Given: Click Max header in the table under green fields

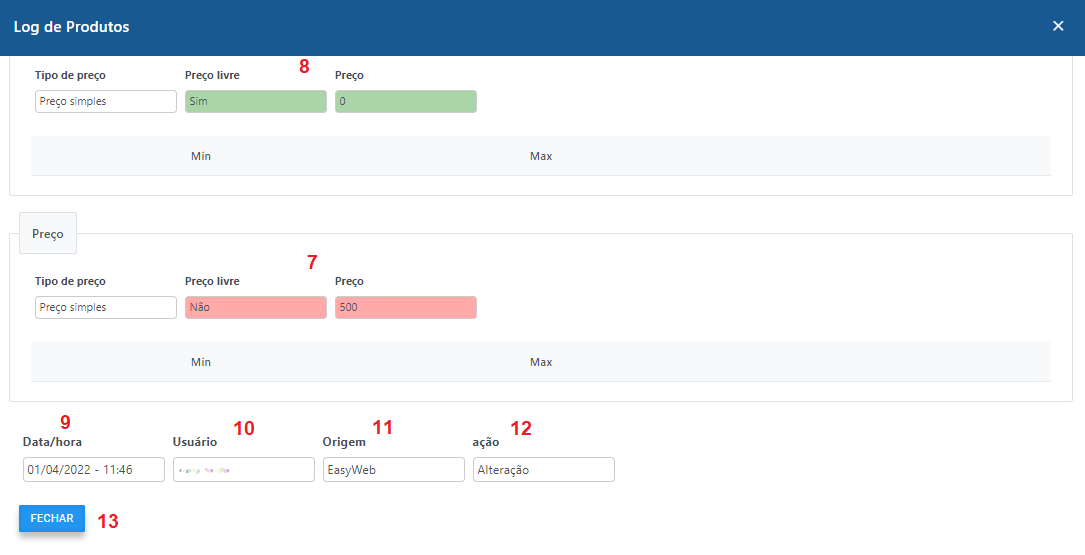Looking at the screenshot, I should (541, 157).
